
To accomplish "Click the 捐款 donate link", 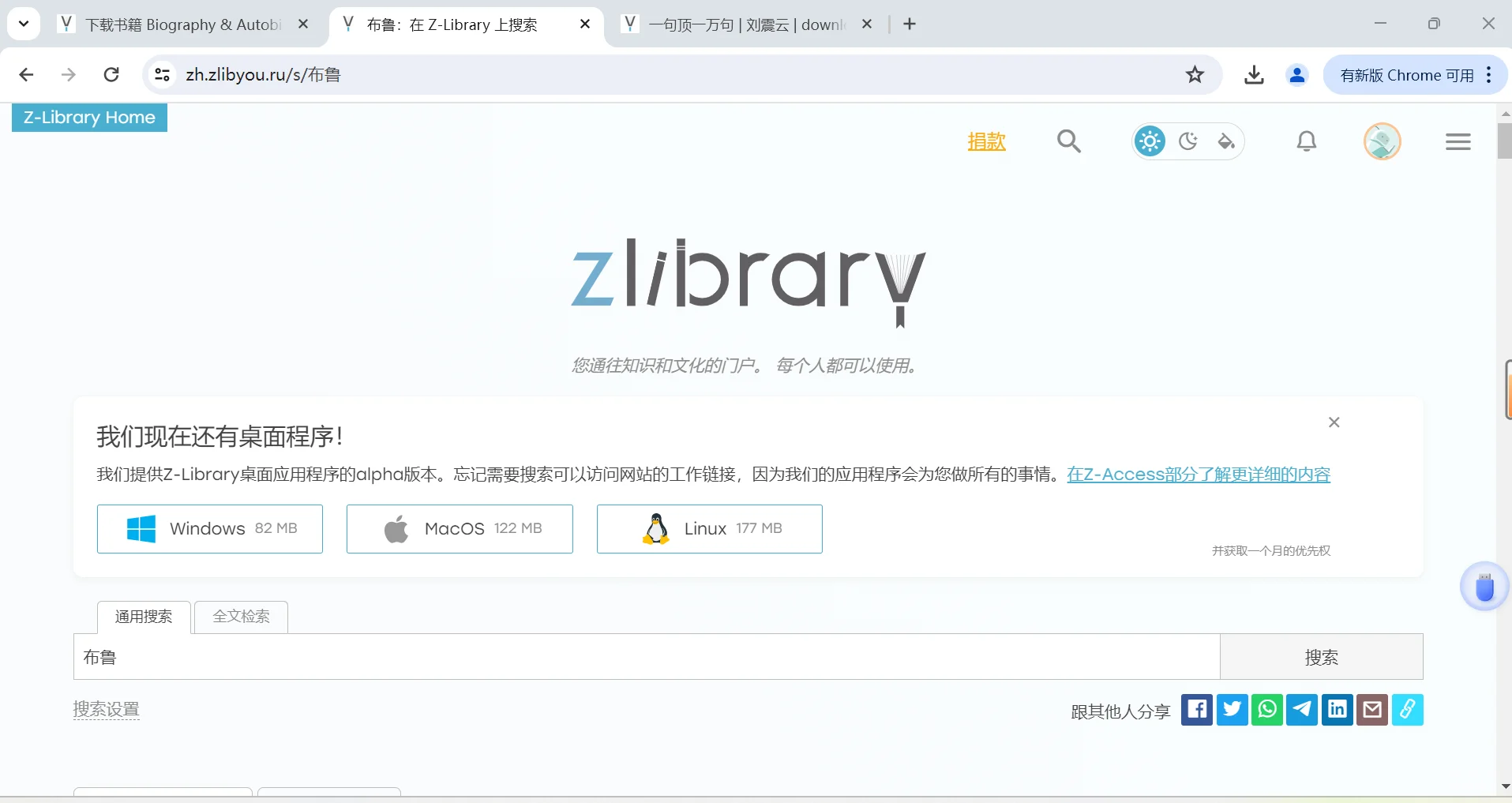I will pos(986,142).
